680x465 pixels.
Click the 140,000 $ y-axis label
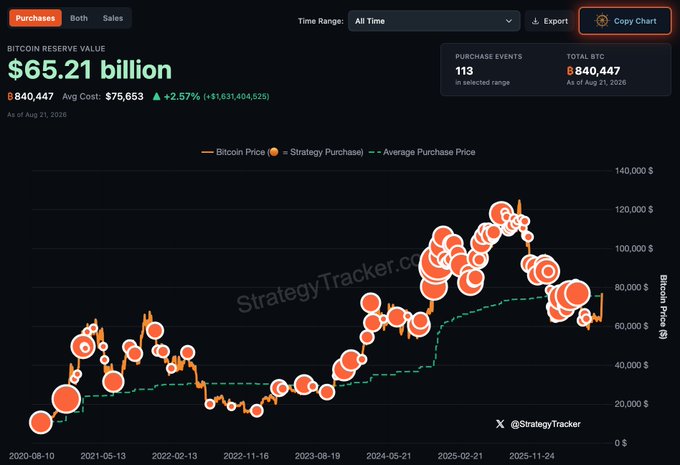[634, 170]
